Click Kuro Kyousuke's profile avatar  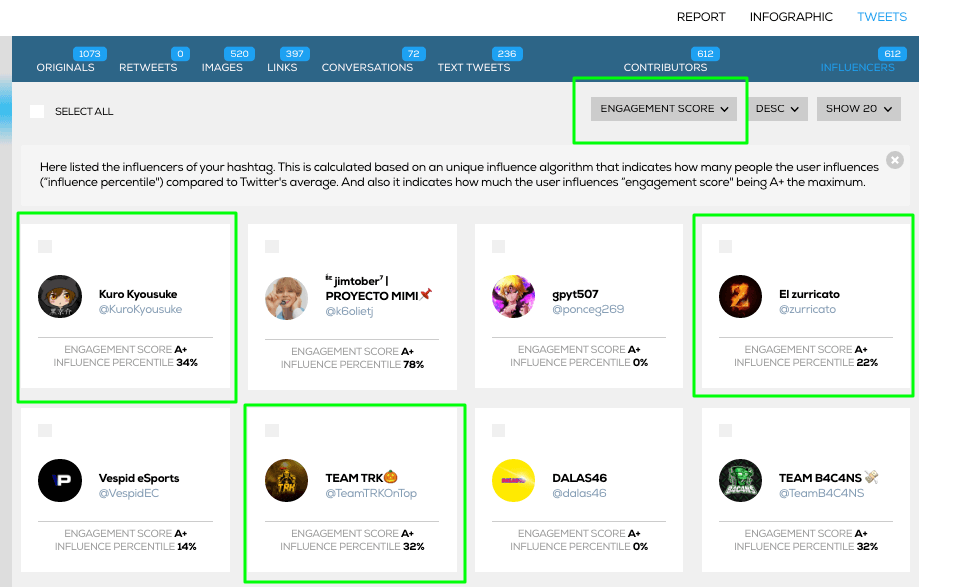(60, 297)
